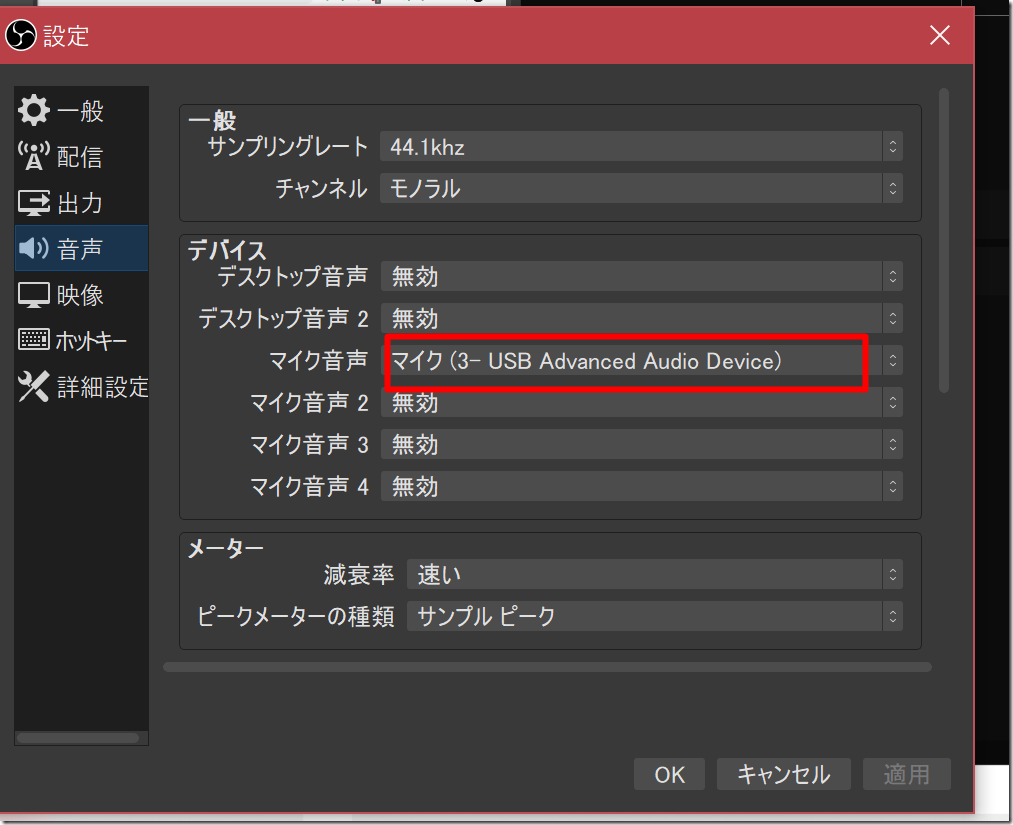Open マイク音声 dropdown with USB Advanced Audio Device

tap(642, 360)
